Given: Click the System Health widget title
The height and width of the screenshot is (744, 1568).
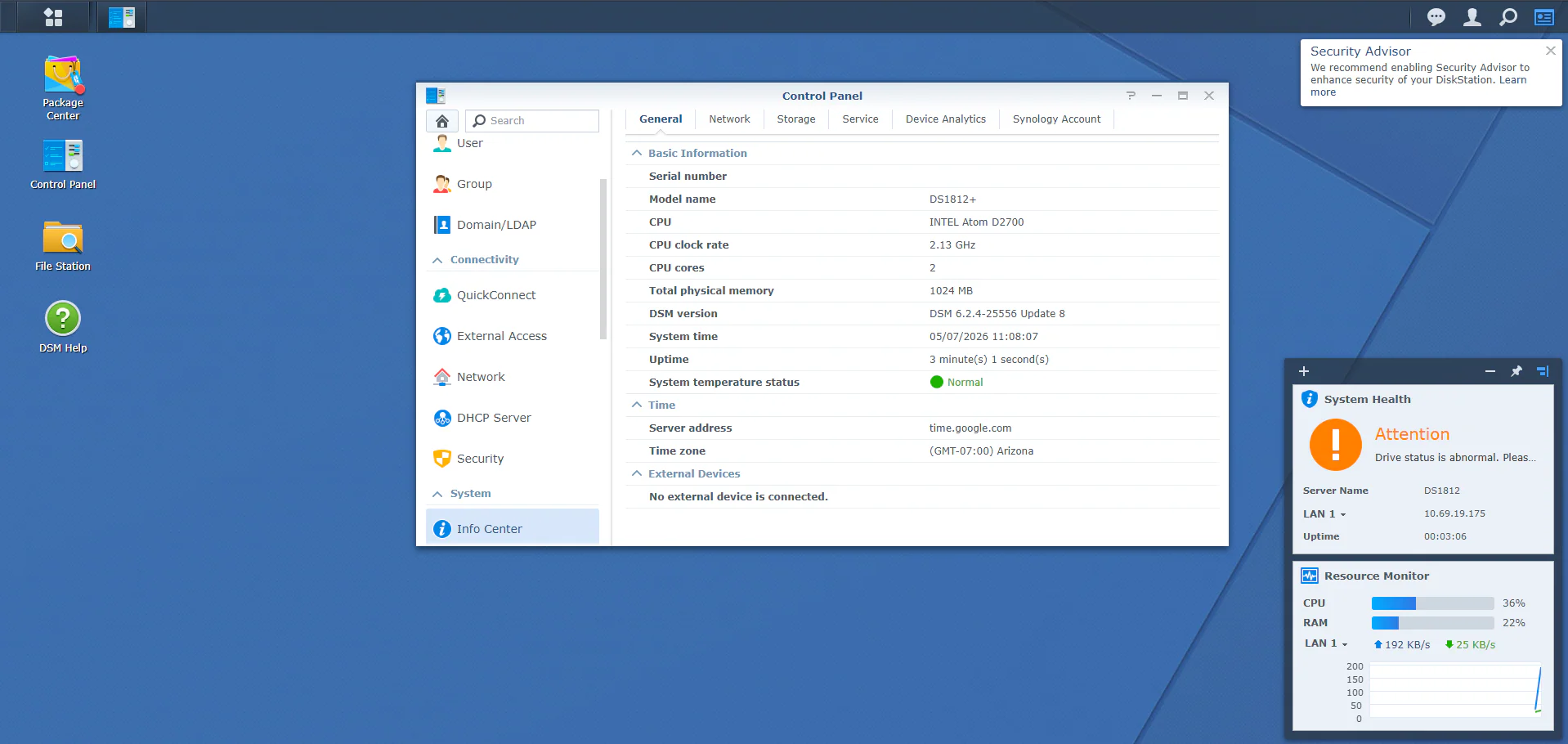Looking at the screenshot, I should [x=1367, y=399].
